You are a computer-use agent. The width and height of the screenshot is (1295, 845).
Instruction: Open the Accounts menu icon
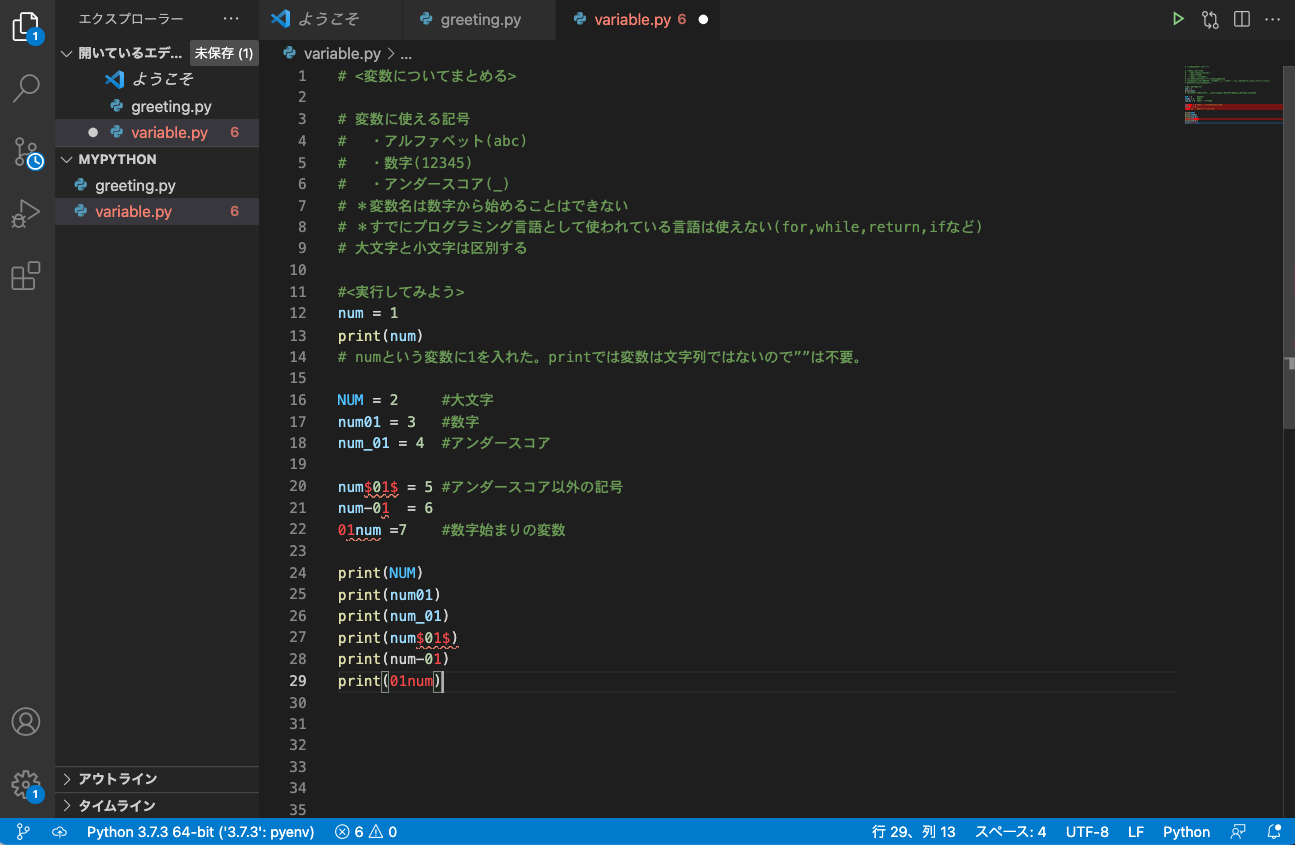pyautogui.click(x=27, y=721)
